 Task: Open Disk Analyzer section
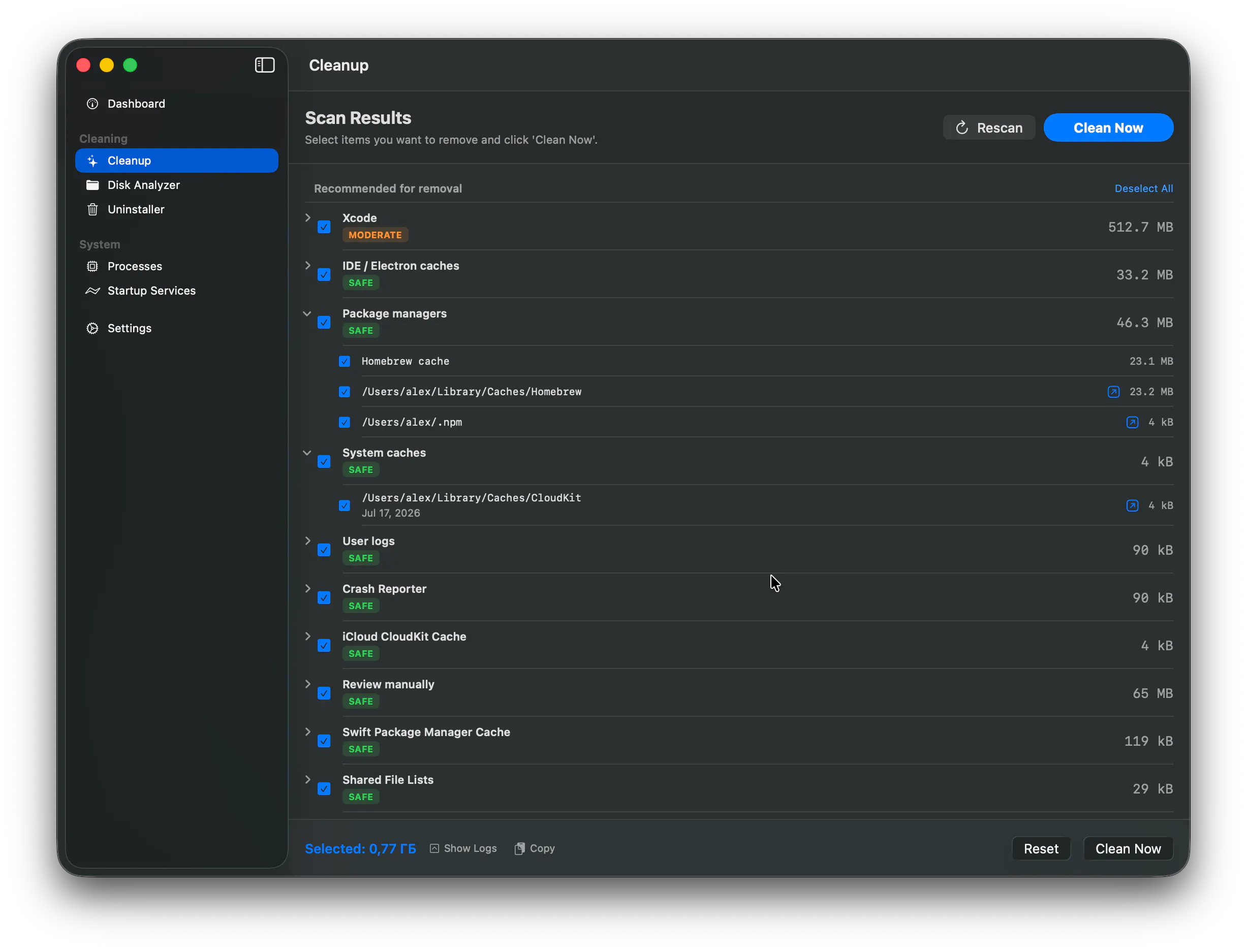pos(176,185)
